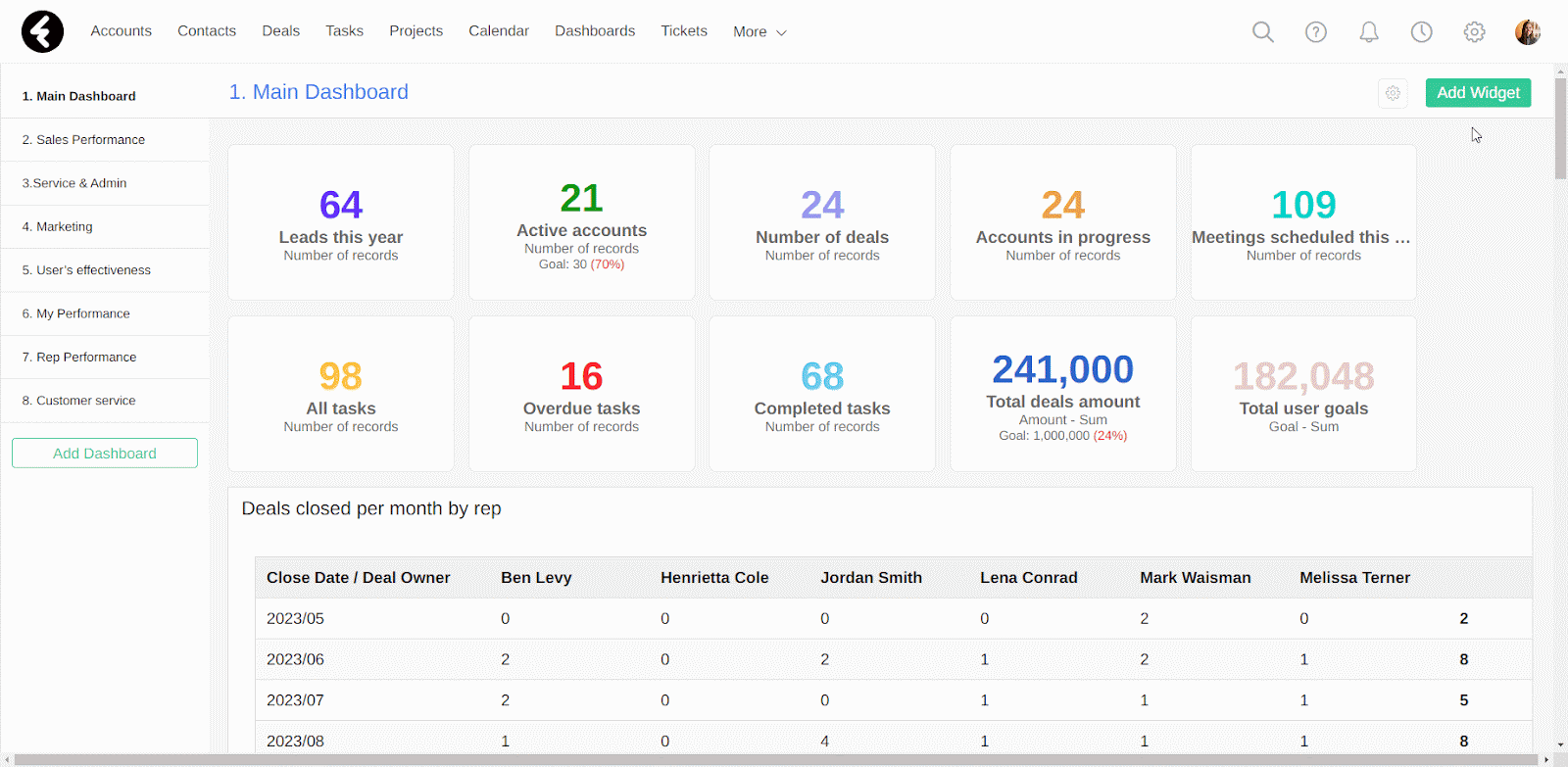This screenshot has width=1568, height=767.
Task: Open dashboard settings gear beside Add Widget
Action: coord(1393,93)
